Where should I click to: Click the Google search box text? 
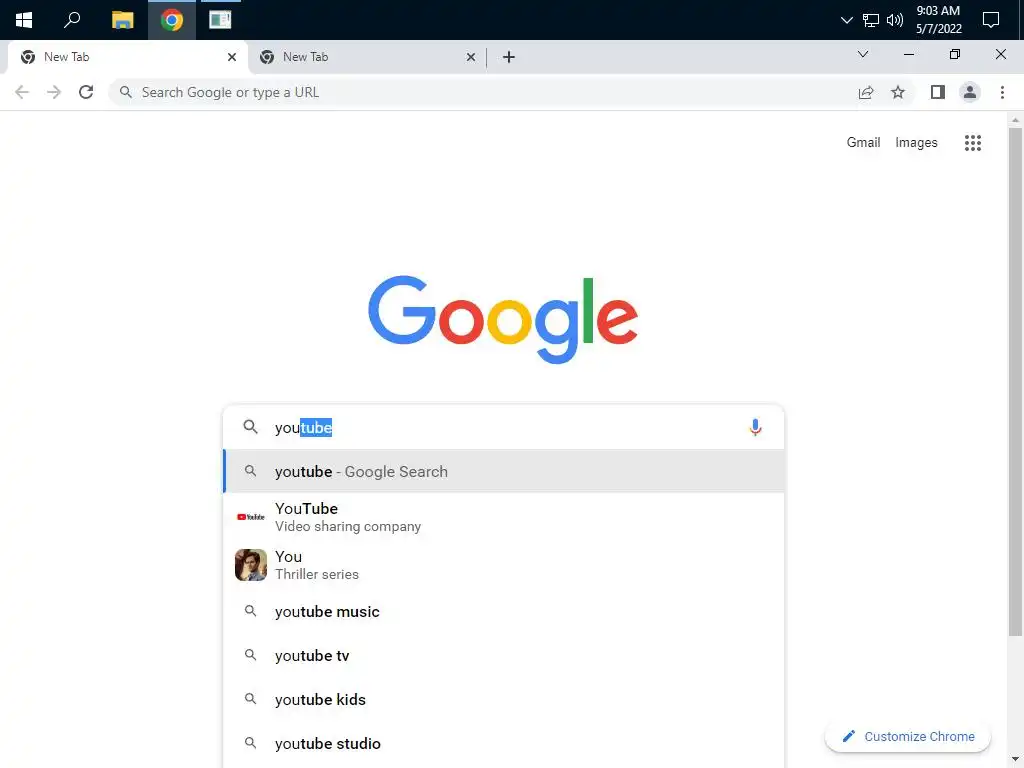304,428
